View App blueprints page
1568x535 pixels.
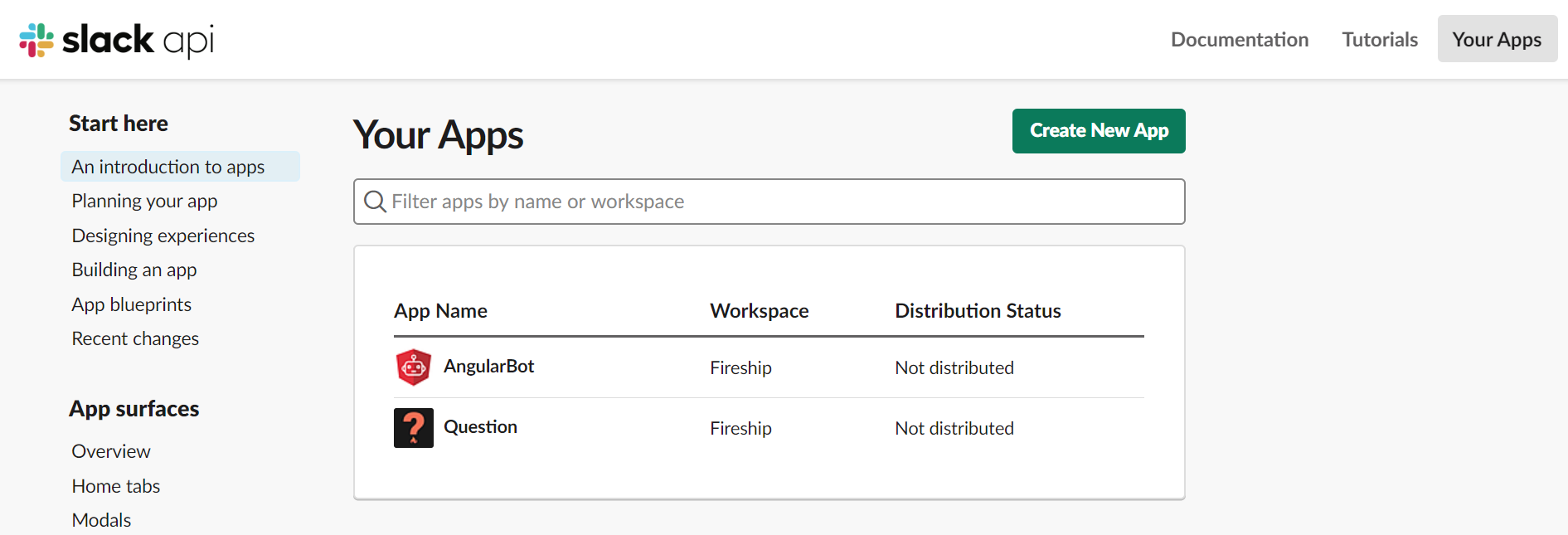pyautogui.click(x=131, y=304)
